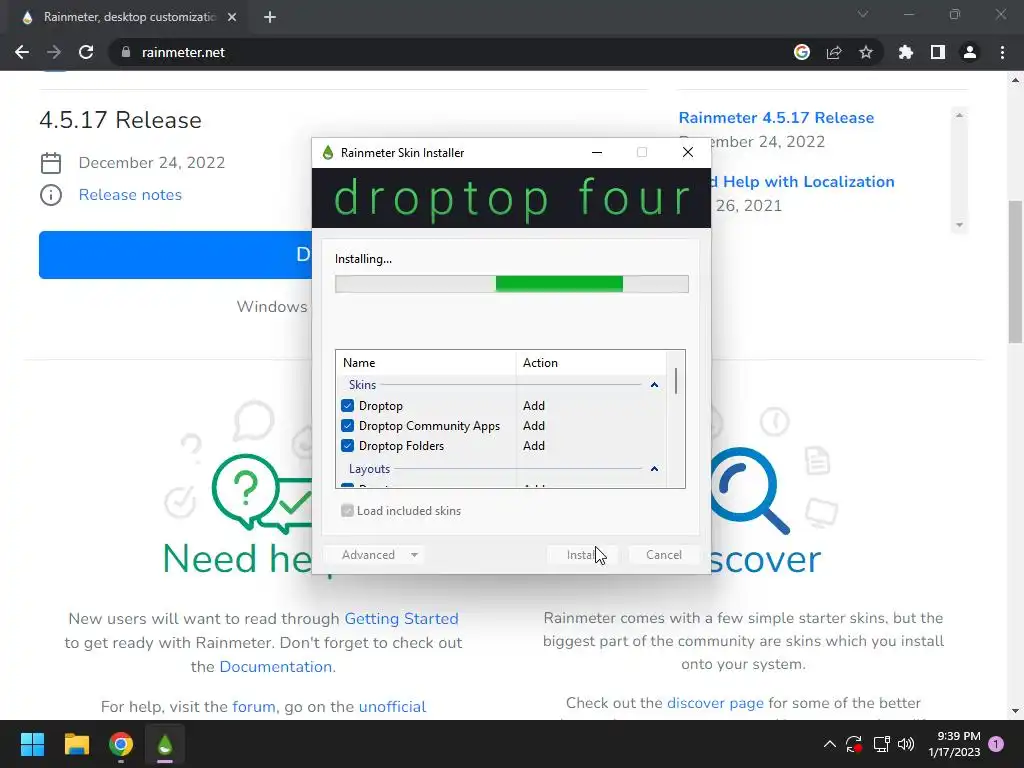Open the Getting Started link
Screen dimensions: 1024x768
(x=401, y=618)
